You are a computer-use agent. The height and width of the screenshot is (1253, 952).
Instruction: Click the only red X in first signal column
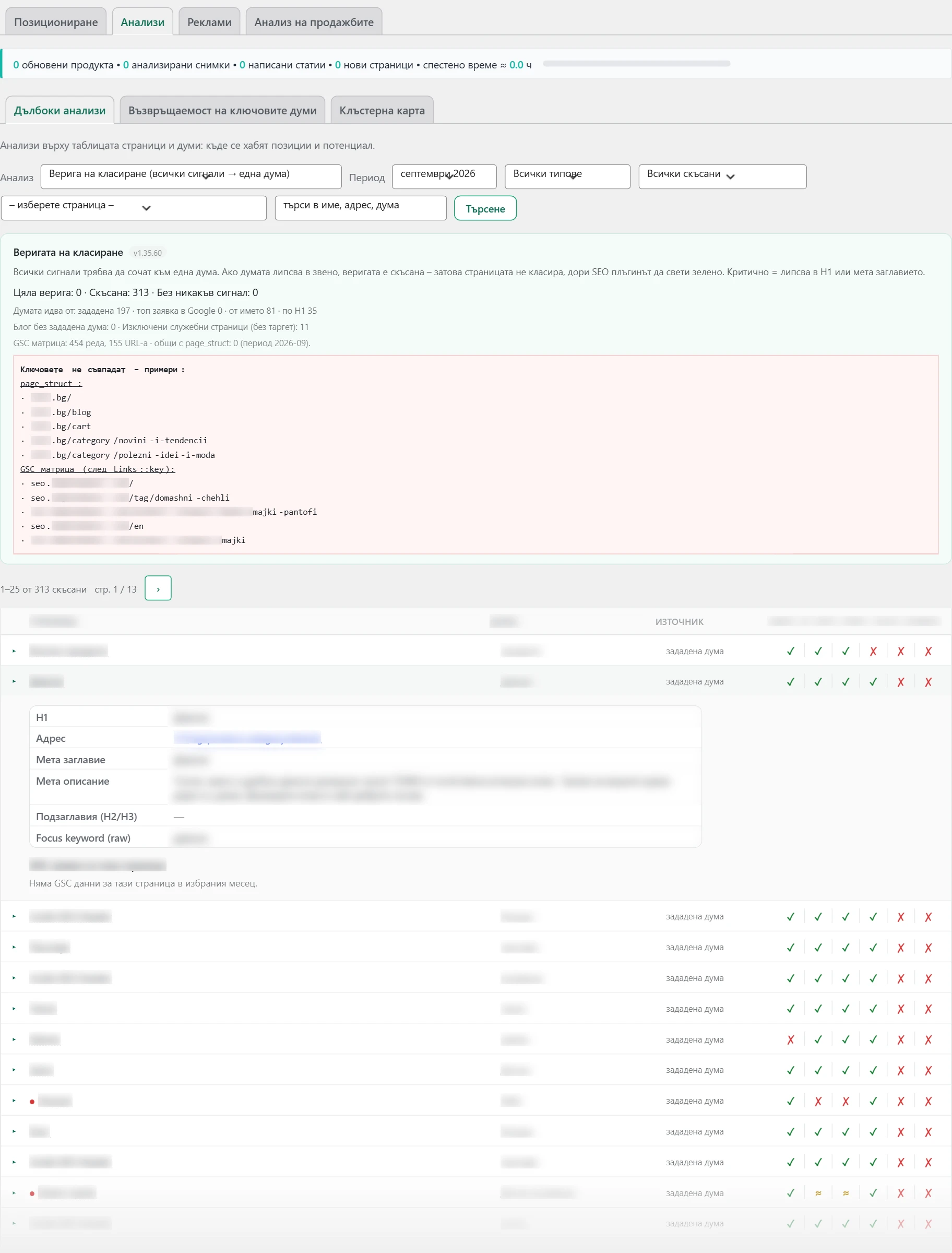point(791,1039)
